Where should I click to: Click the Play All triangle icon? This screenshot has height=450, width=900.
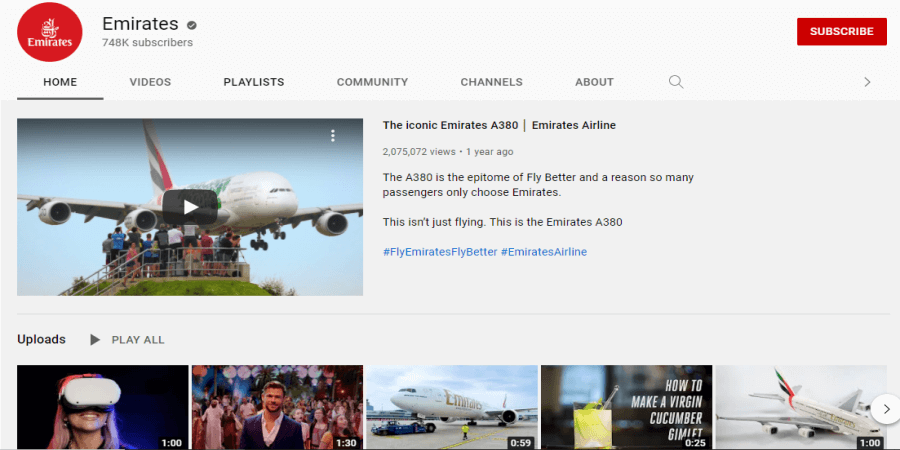pos(95,340)
